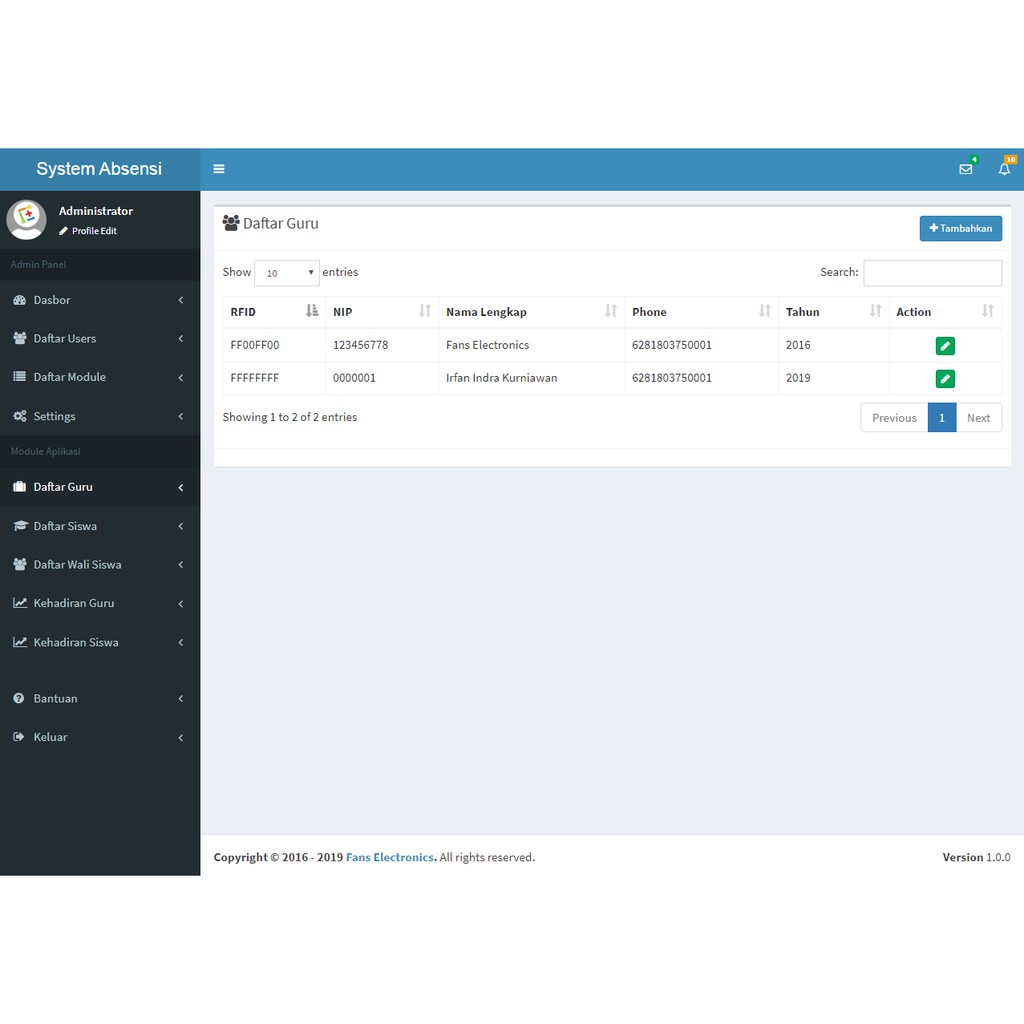Open the bell alerts icon
Image resolution: width=1024 pixels, height=1024 pixels.
click(x=1004, y=169)
